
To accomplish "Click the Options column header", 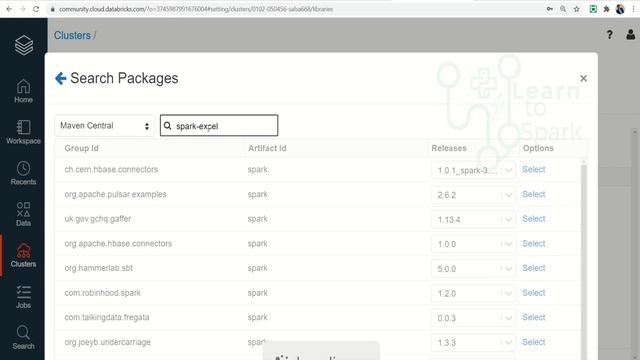I will coord(538,148).
